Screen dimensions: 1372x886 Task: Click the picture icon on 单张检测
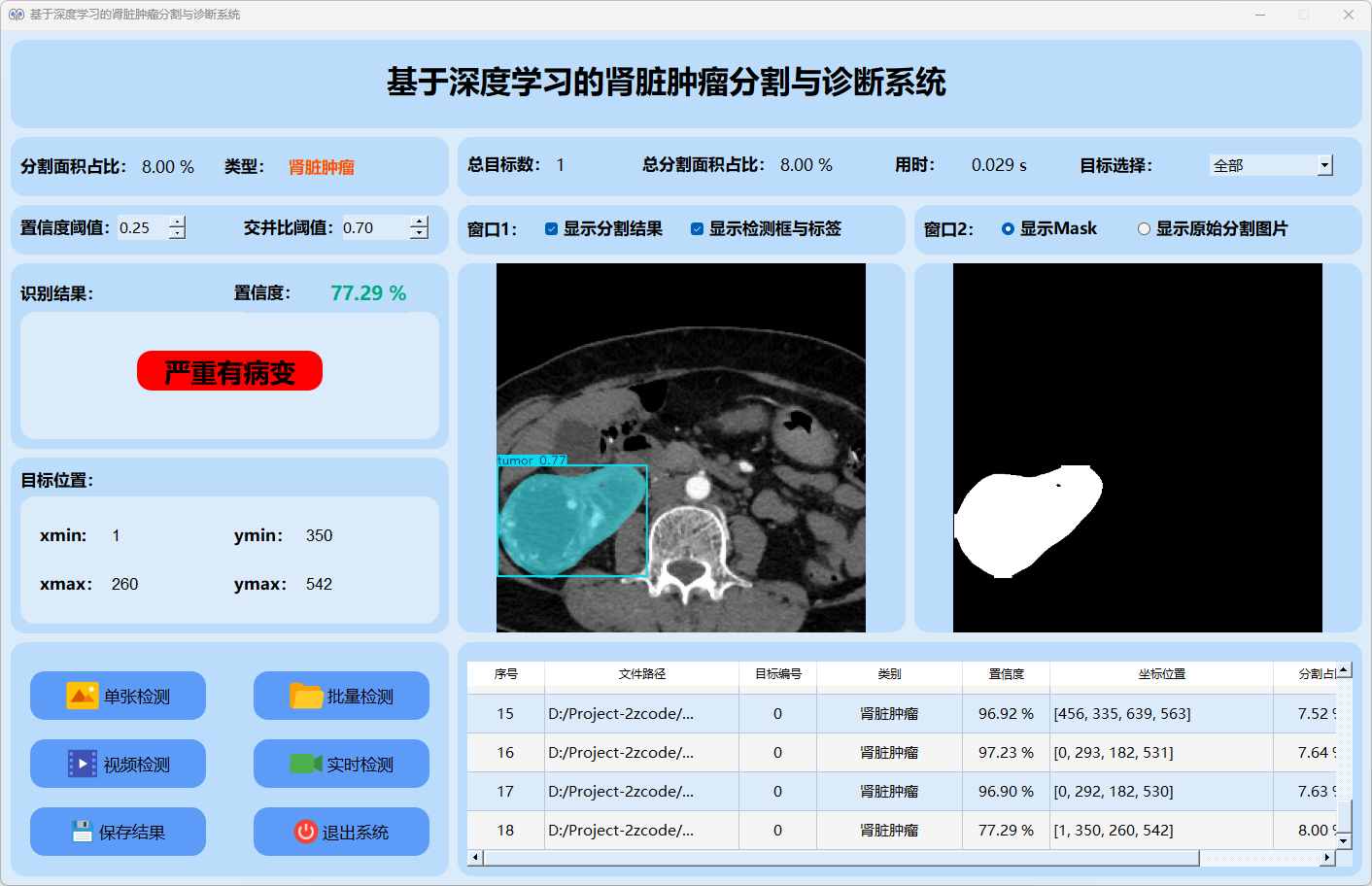[82, 696]
